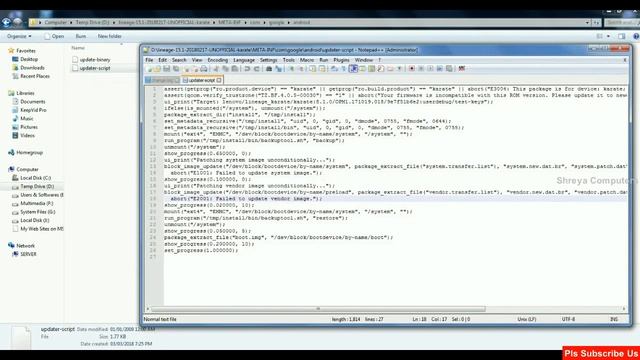This screenshot has width=640, height=360.
Task: Click Burn in the Explorer command bar
Action: tap(81, 36)
